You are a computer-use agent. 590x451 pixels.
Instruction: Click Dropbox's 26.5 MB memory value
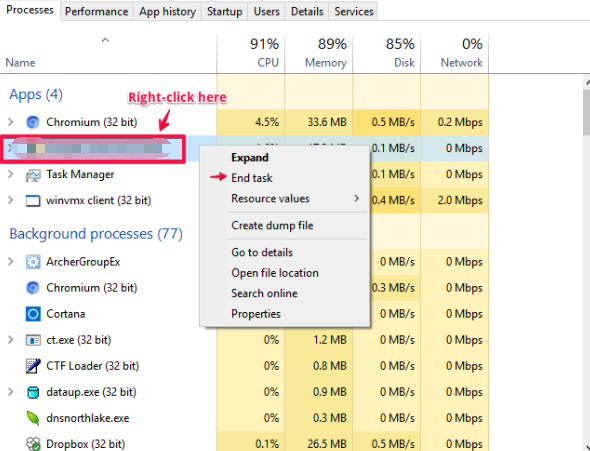(x=327, y=444)
